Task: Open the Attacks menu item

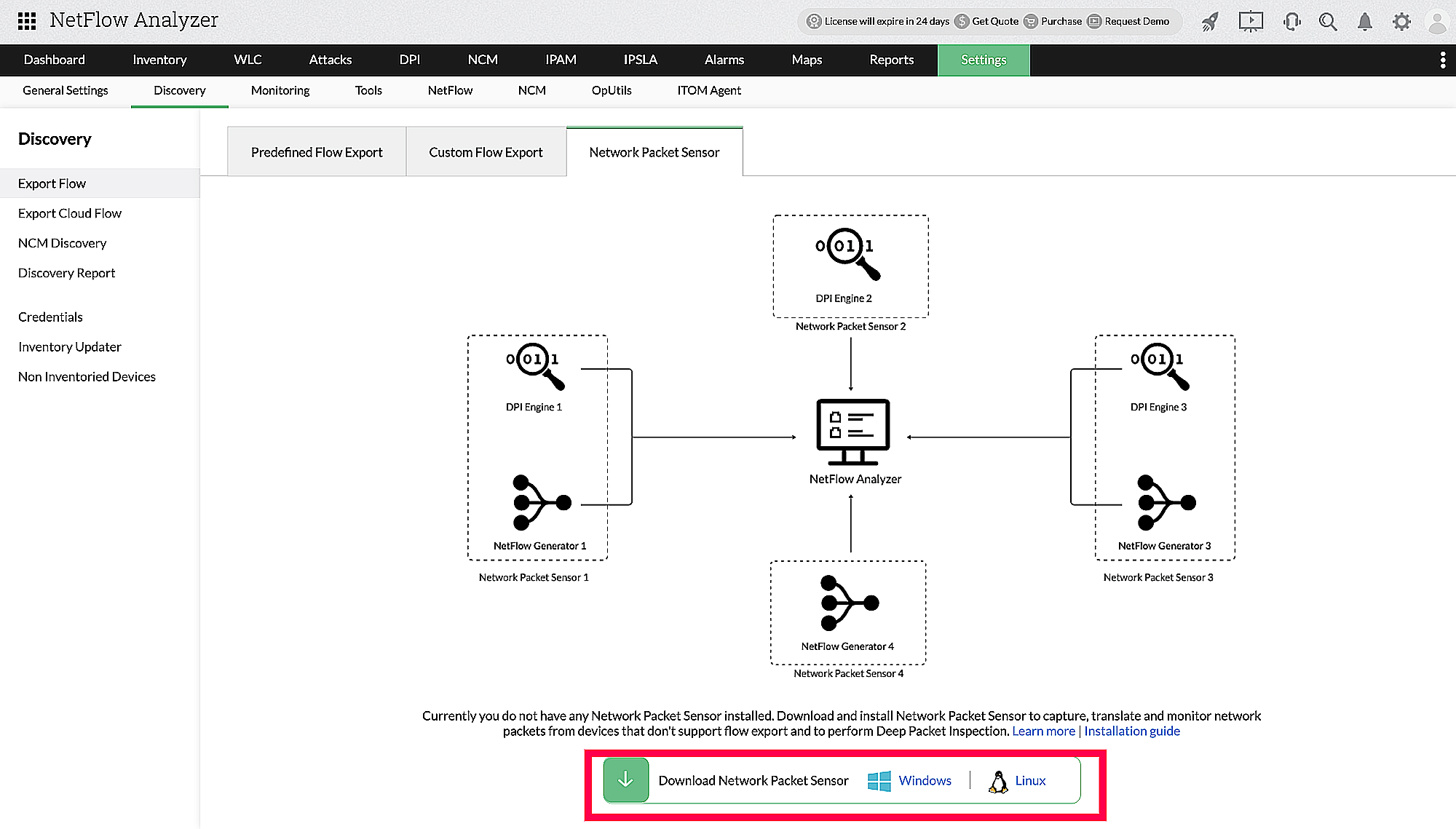Action: click(330, 59)
